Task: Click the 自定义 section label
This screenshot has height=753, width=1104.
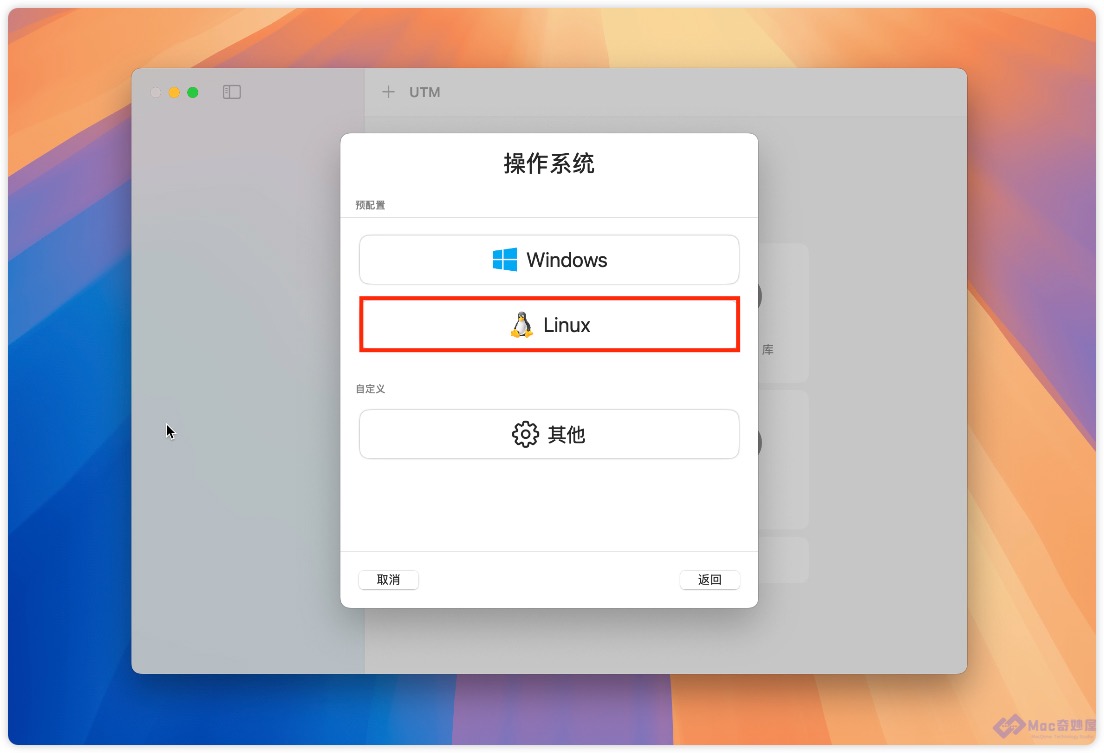Action: click(x=370, y=389)
